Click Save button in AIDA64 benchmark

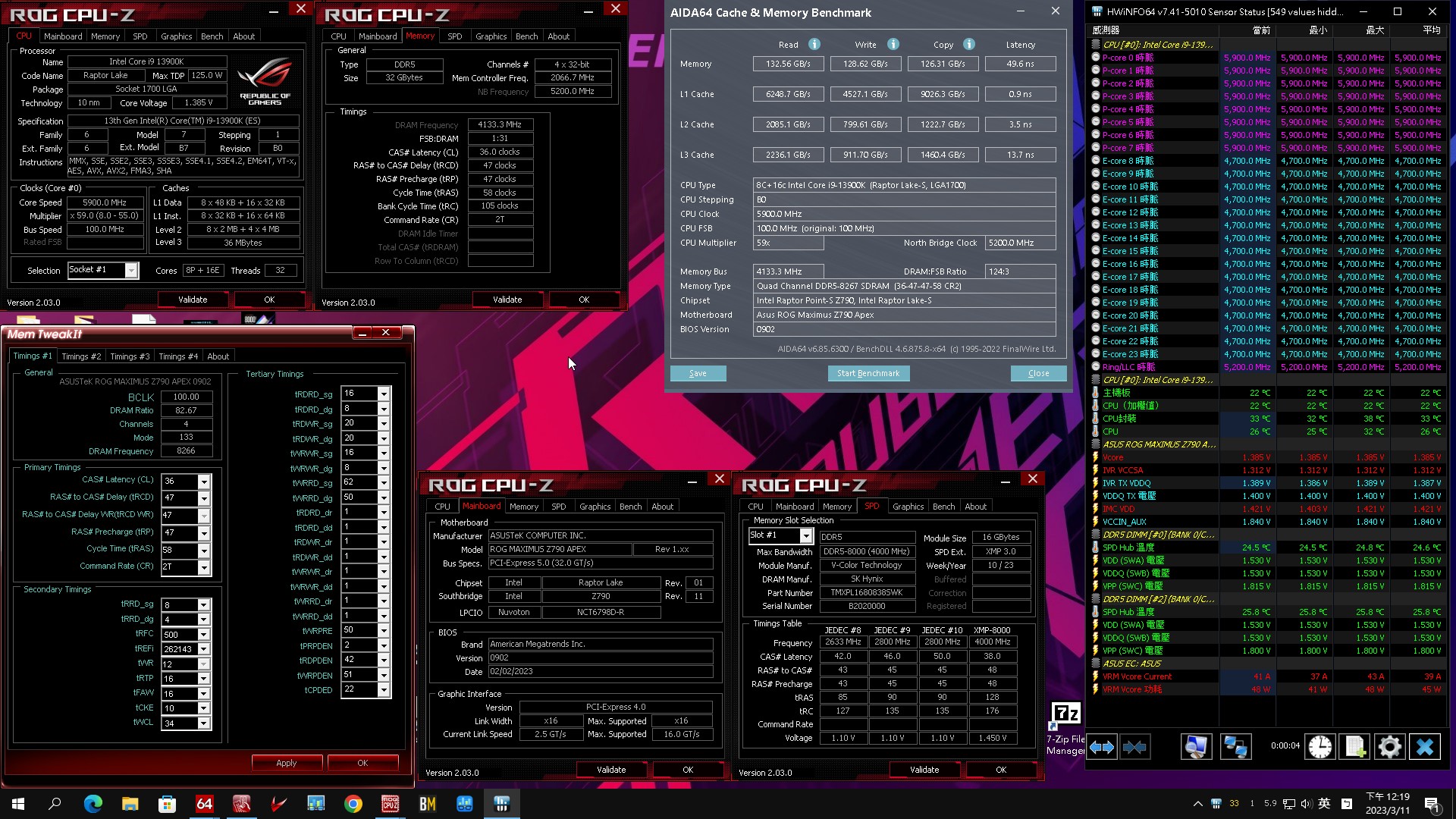tap(698, 373)
